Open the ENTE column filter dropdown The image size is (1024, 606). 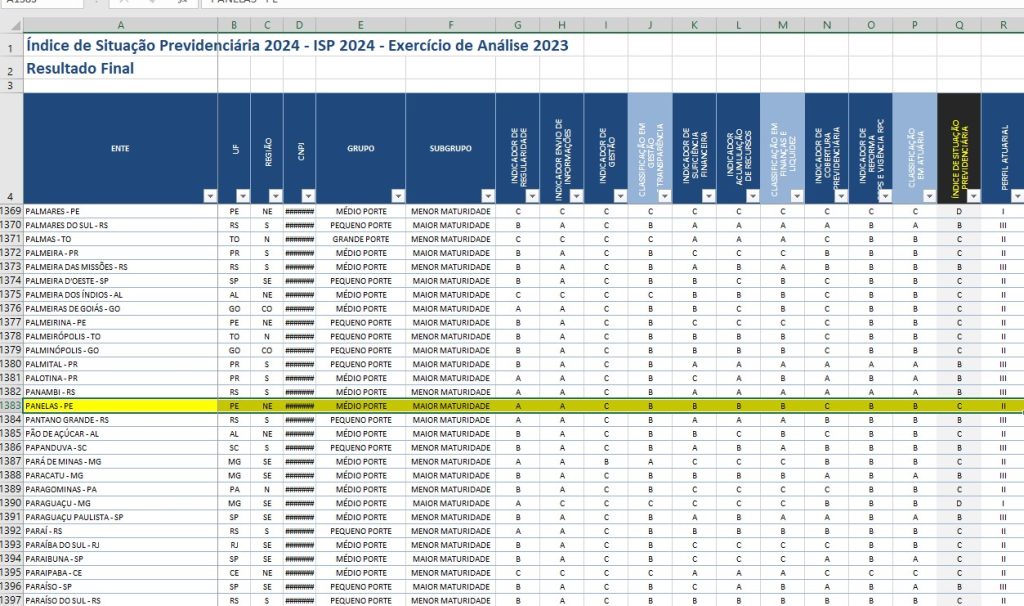209,196
